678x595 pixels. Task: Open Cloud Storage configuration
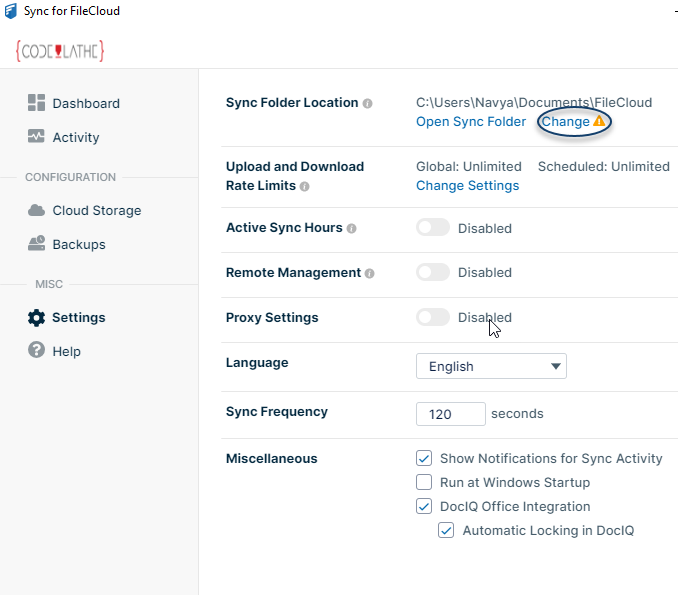pos(97,210)
